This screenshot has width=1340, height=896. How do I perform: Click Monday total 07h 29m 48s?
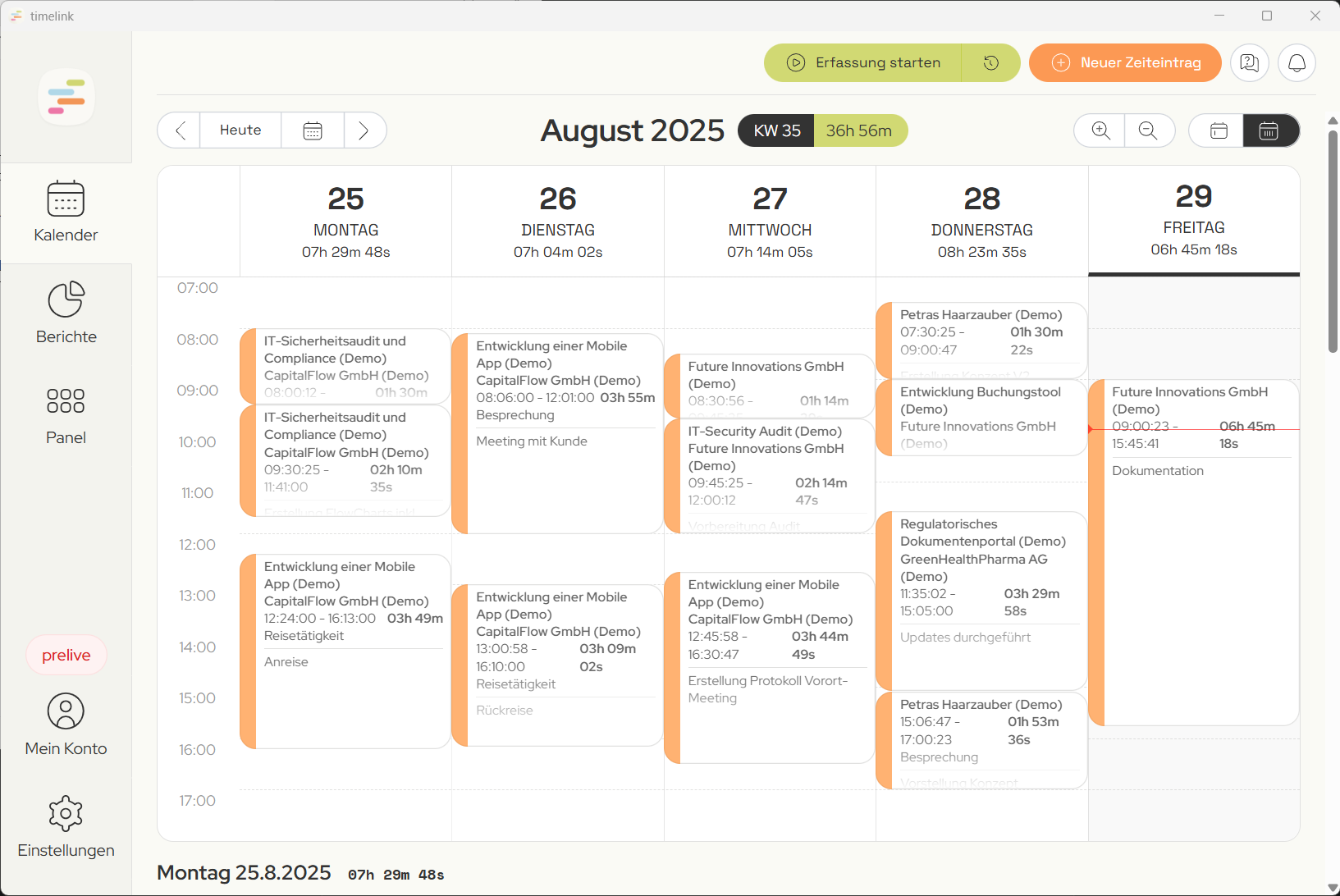click(345, 252)
